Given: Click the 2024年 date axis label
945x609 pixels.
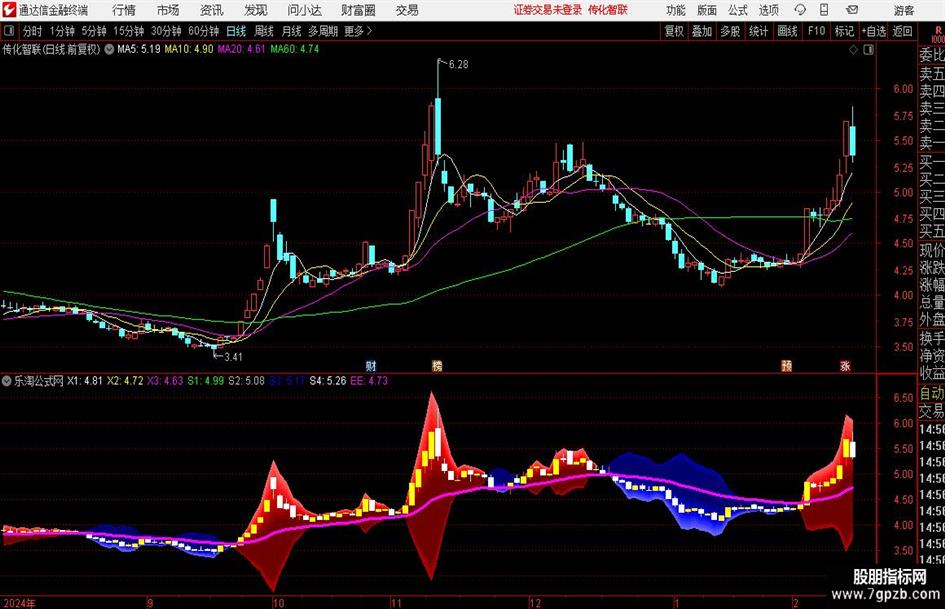Looking at the screenshot, I should (19, 603).
